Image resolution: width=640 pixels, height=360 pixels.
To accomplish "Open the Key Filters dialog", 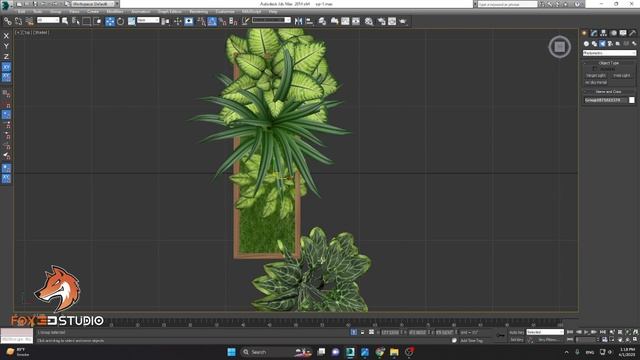I will [x=547, y=340].
